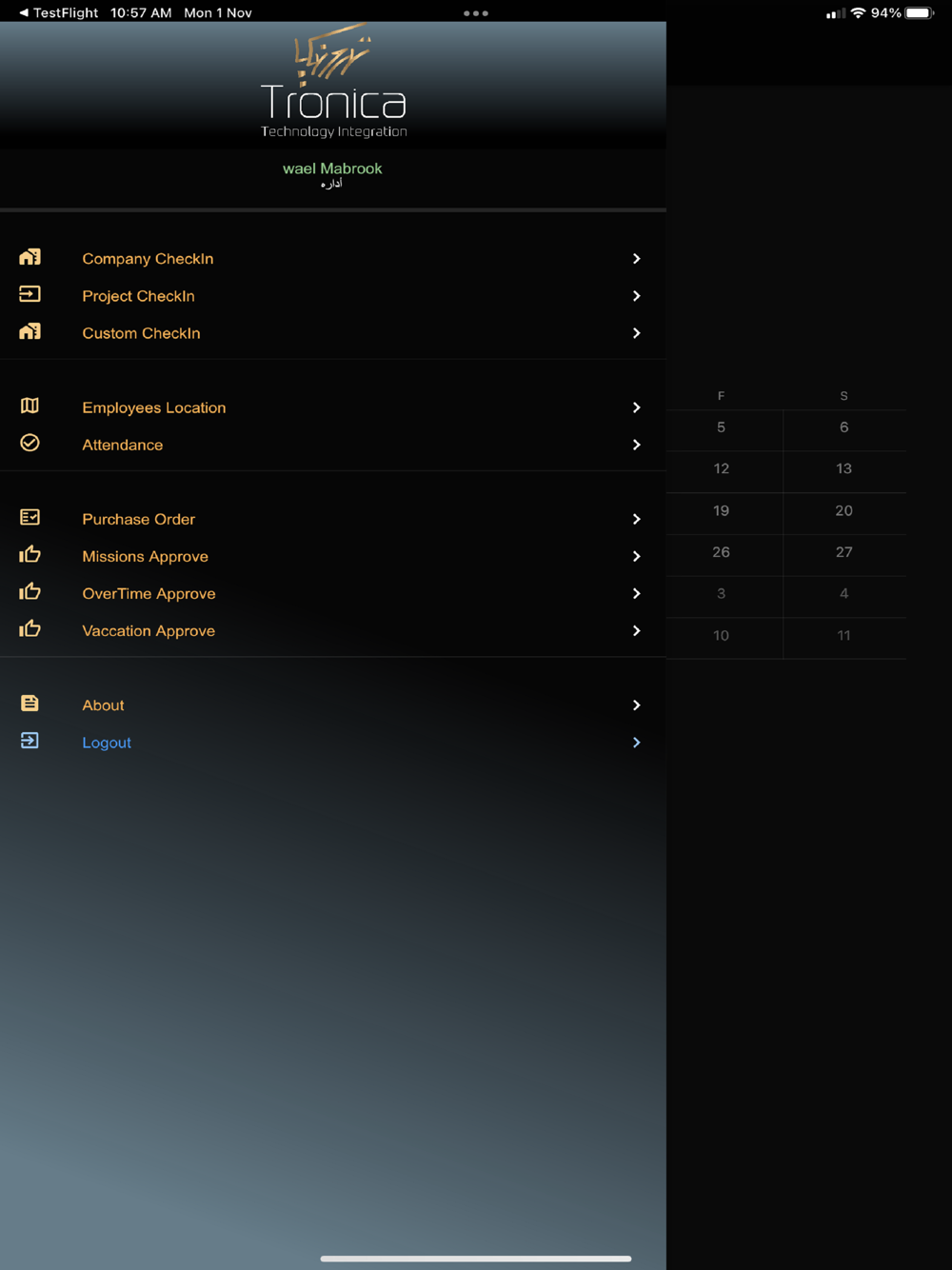The image size is (952, 1270).
Task: Go to Missions Approve
Action: 333,556
